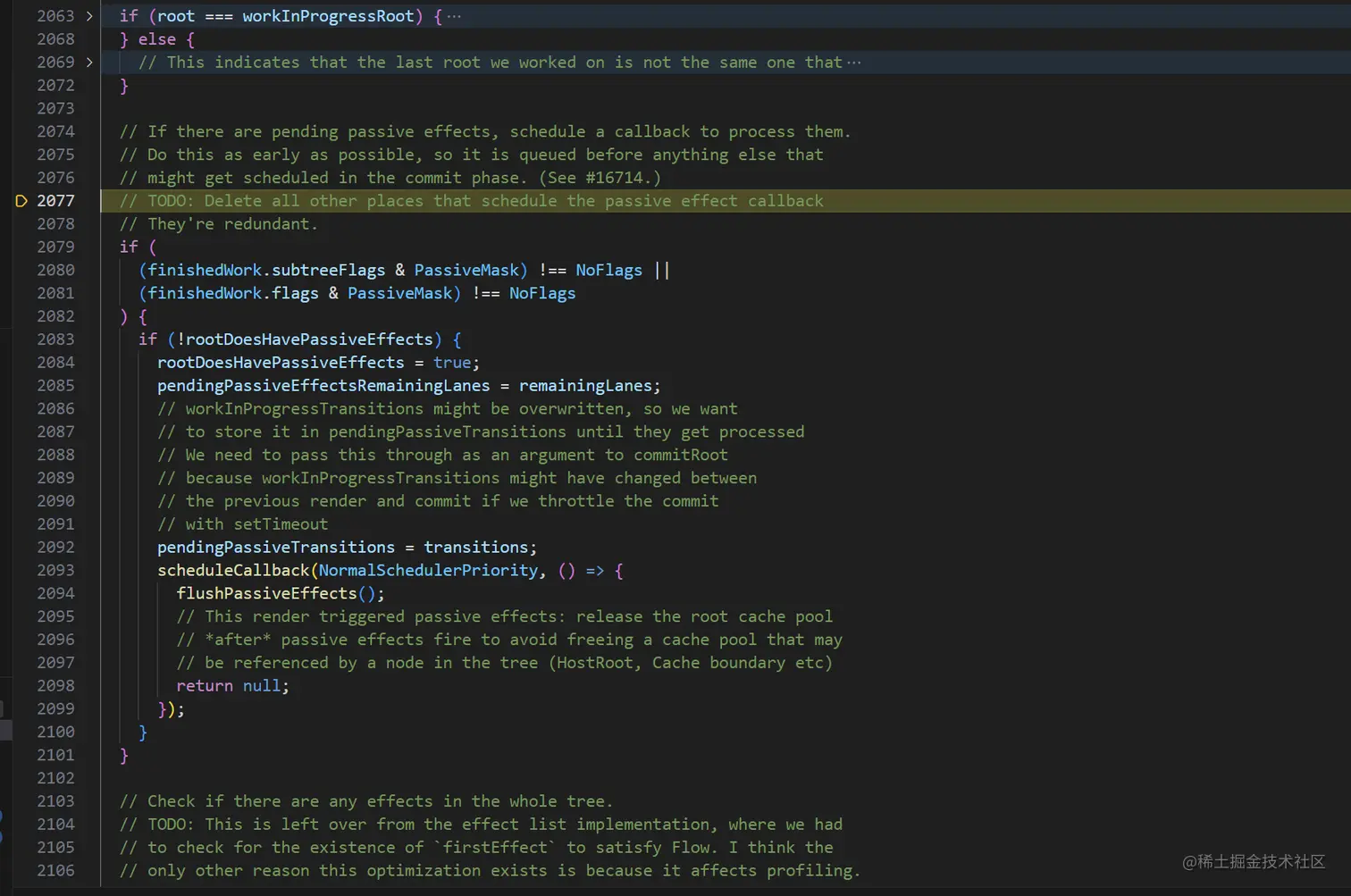This screenshot has width=1351, height=896.
Task: Click NoFlags on line 2081
Action: point(542,293)
